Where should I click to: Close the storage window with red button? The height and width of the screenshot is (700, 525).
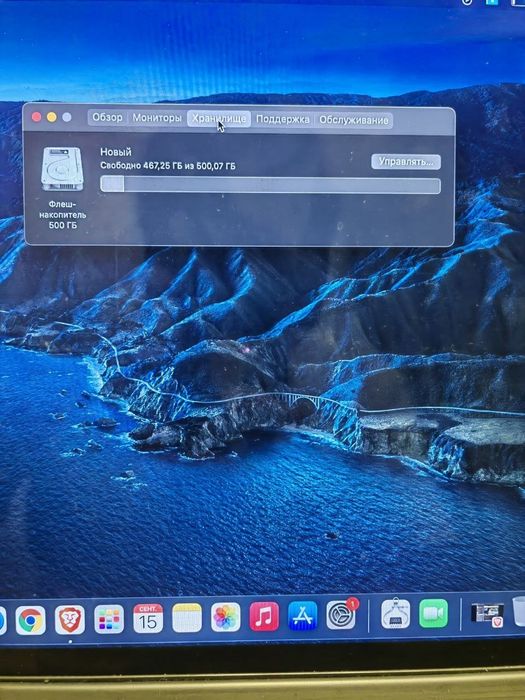(37, 117)
